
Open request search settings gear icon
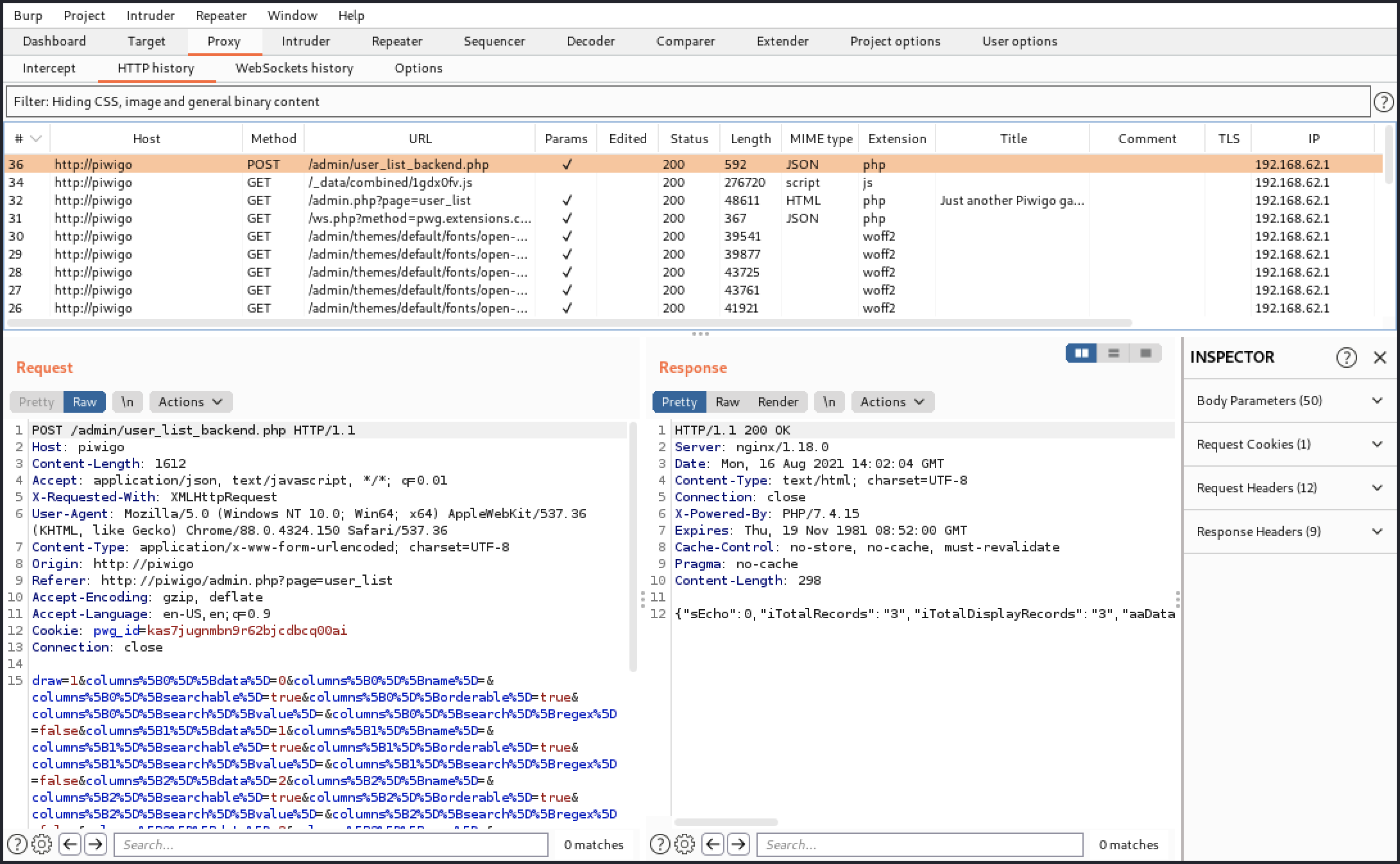click(42, 844)
